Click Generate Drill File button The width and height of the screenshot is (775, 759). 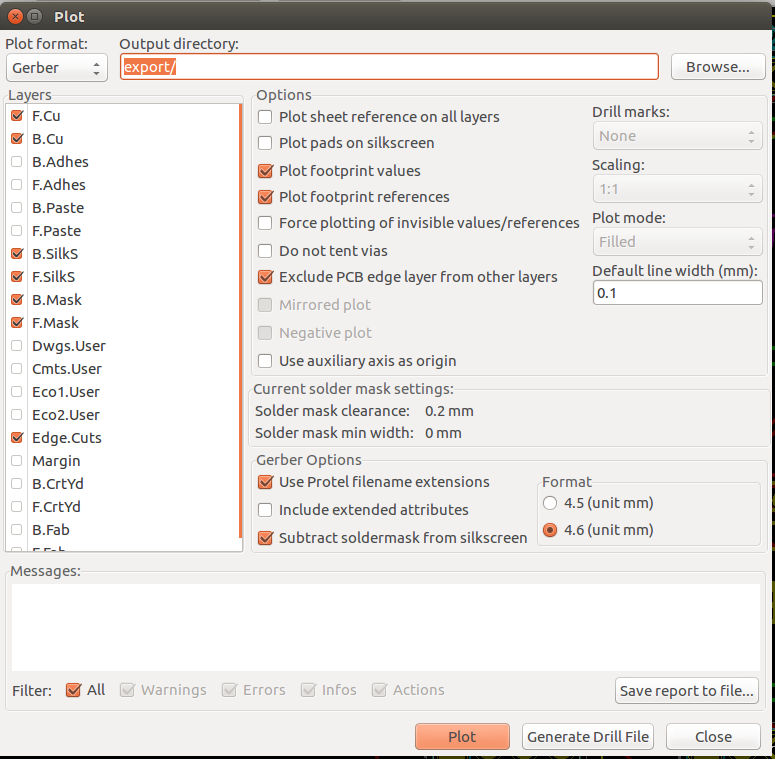pos(588,737)
